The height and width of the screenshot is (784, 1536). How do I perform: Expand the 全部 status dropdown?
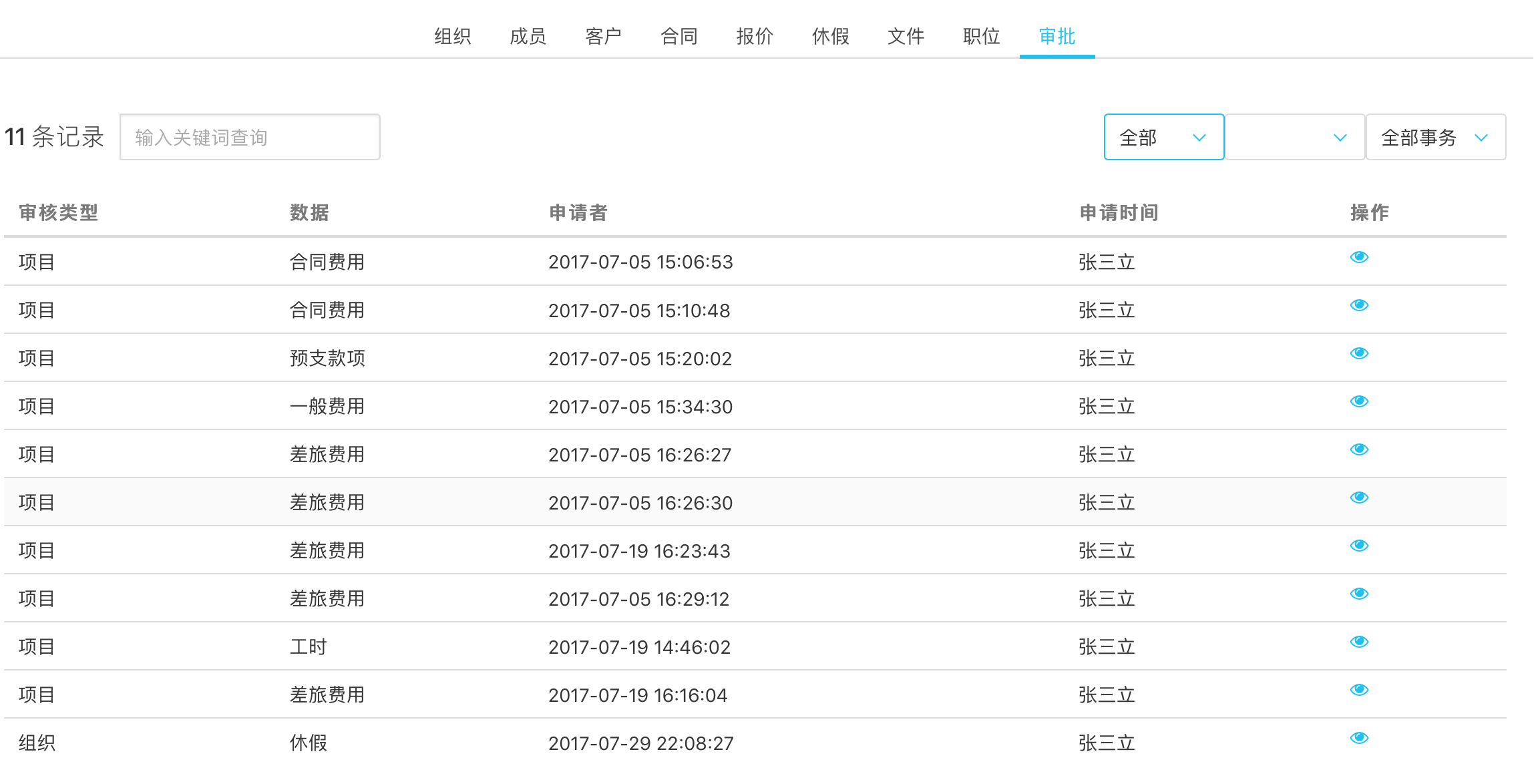(1164, 137)
